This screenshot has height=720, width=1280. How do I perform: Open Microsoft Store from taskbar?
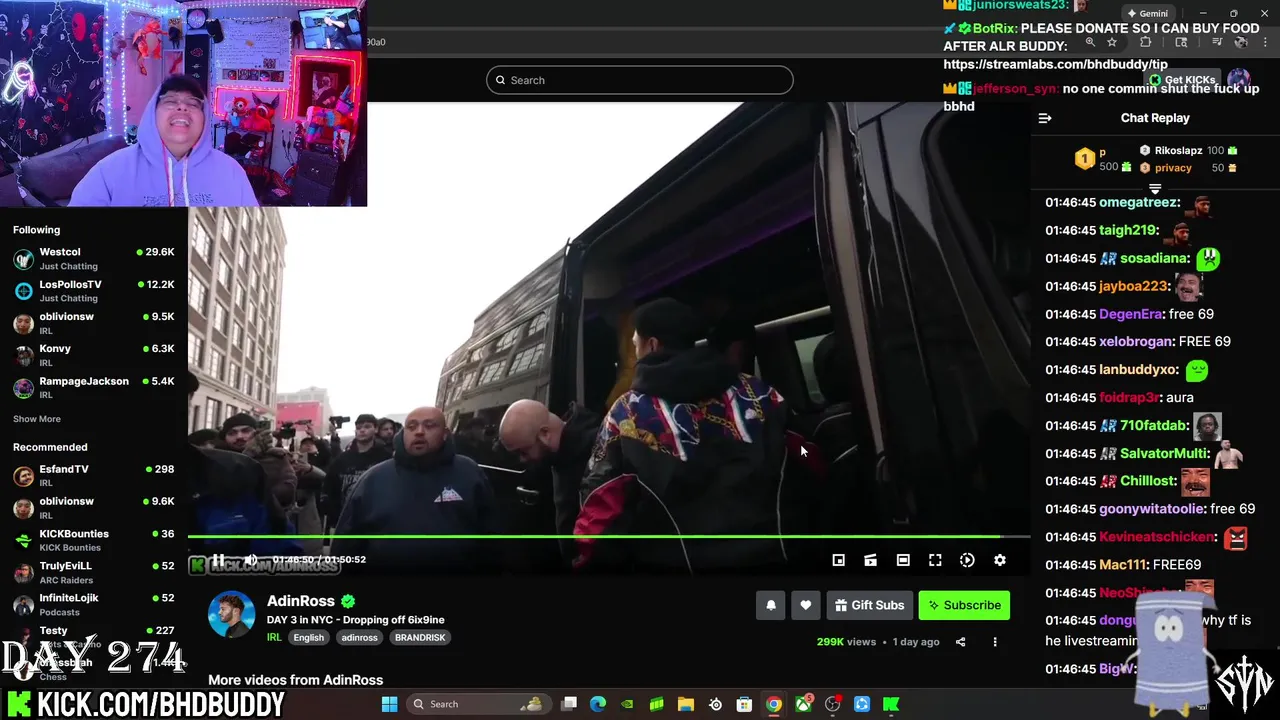(744, 704)
